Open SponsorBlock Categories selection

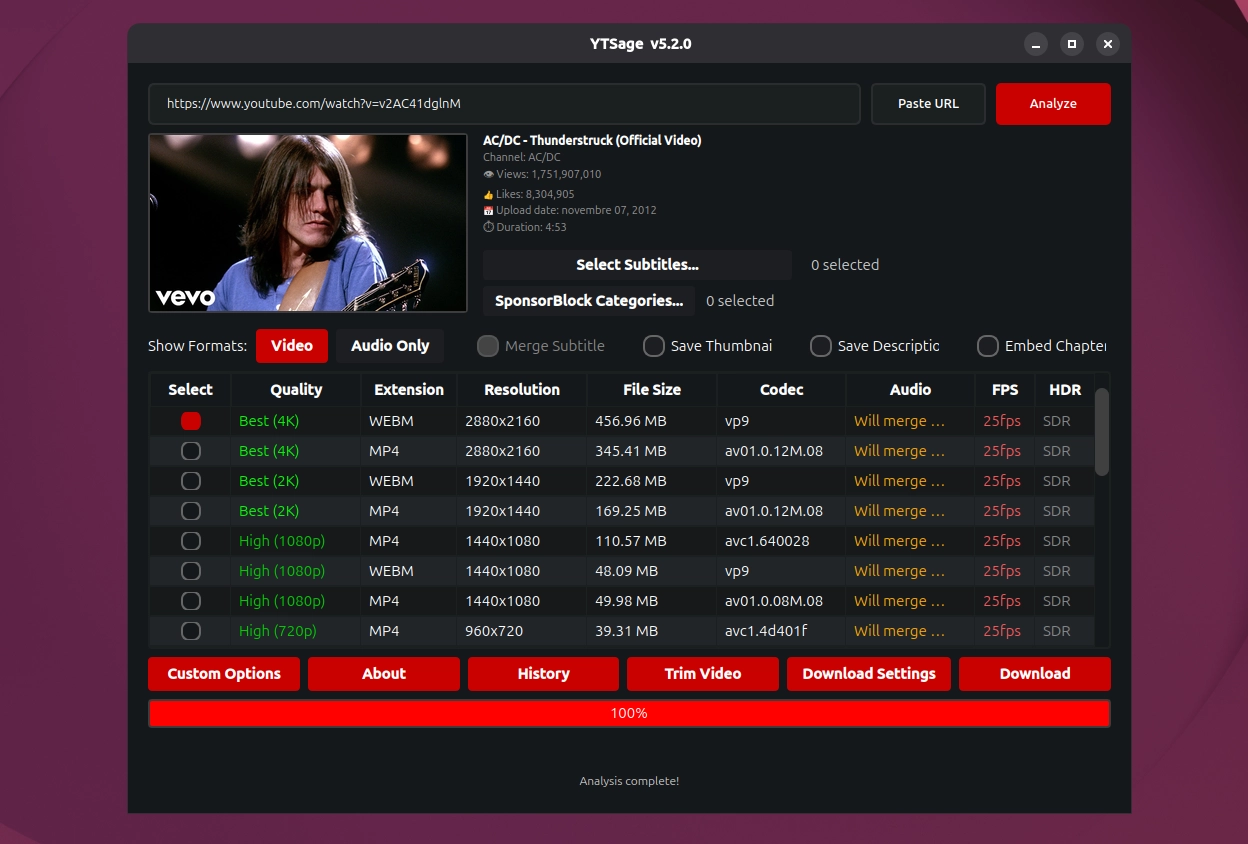[x=589, y=301]
